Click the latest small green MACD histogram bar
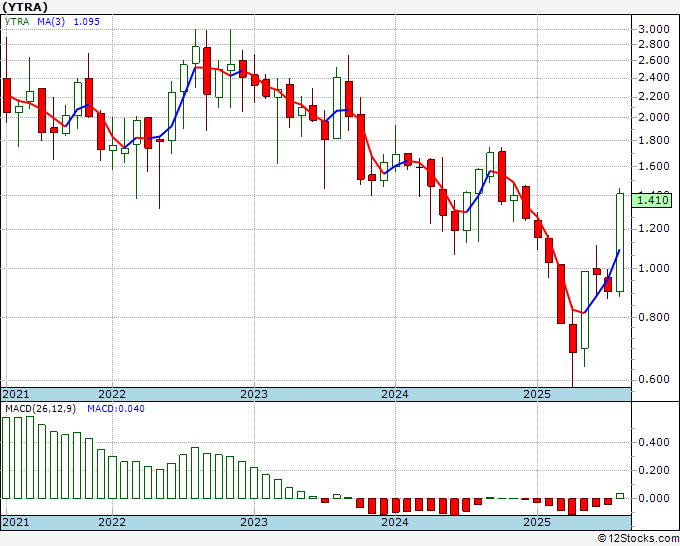This screenshot has width=680, height=546. (620, 496)
